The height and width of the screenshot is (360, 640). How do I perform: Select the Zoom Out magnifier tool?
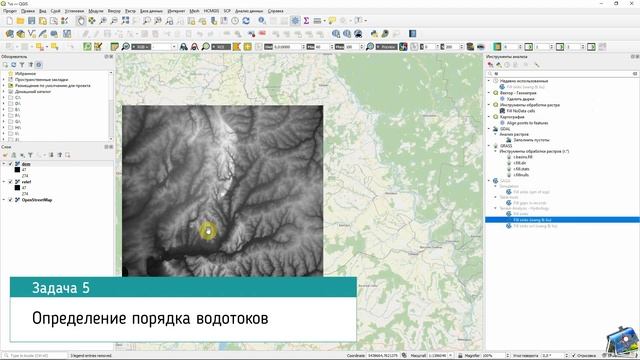(x=114, y=21)
